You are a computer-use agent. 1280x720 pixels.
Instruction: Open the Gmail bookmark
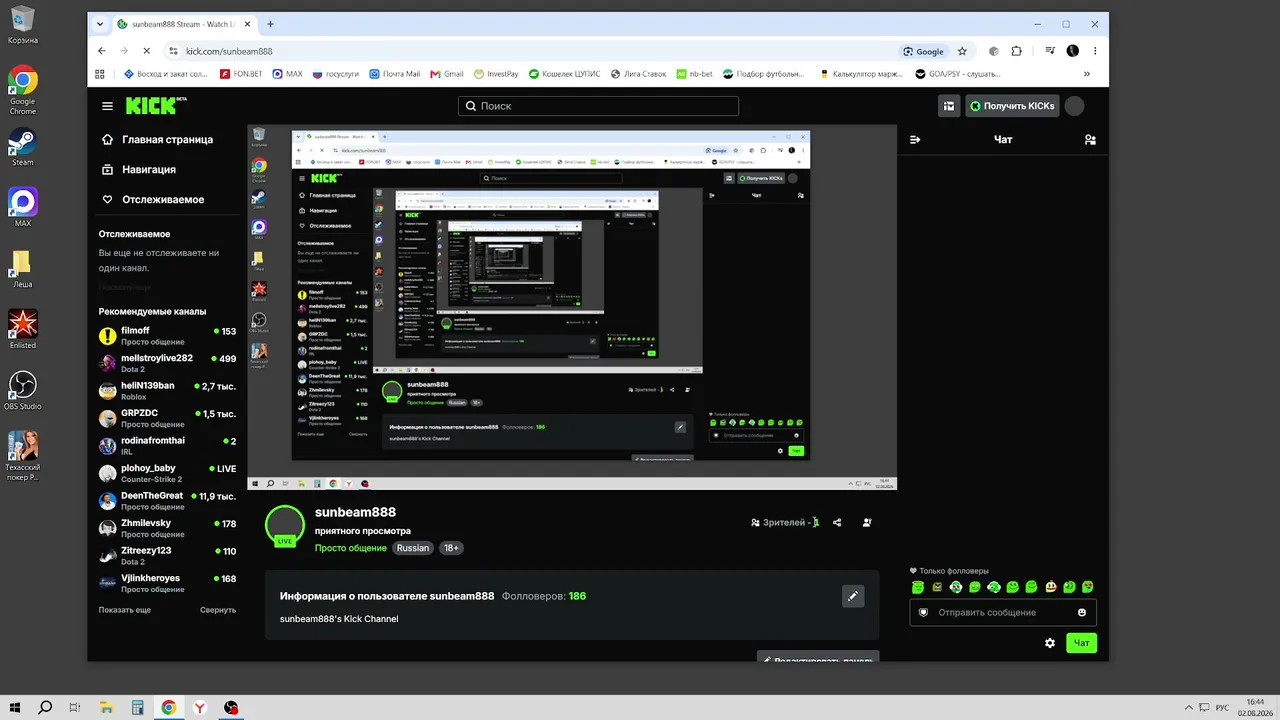(x=445, y=74)
